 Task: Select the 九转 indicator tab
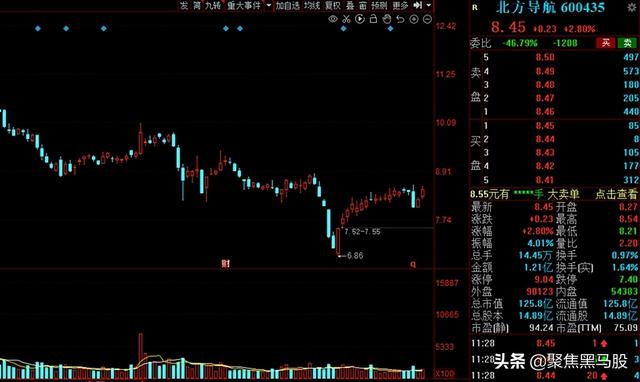coord(213,5)
